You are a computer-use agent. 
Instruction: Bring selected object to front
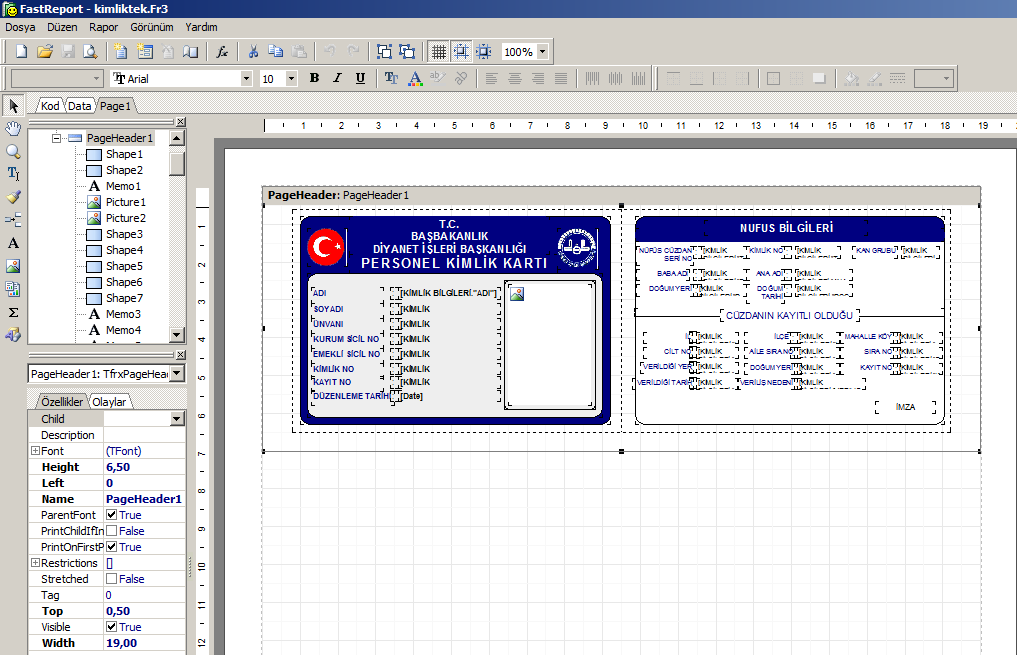[x=384, y=52]
